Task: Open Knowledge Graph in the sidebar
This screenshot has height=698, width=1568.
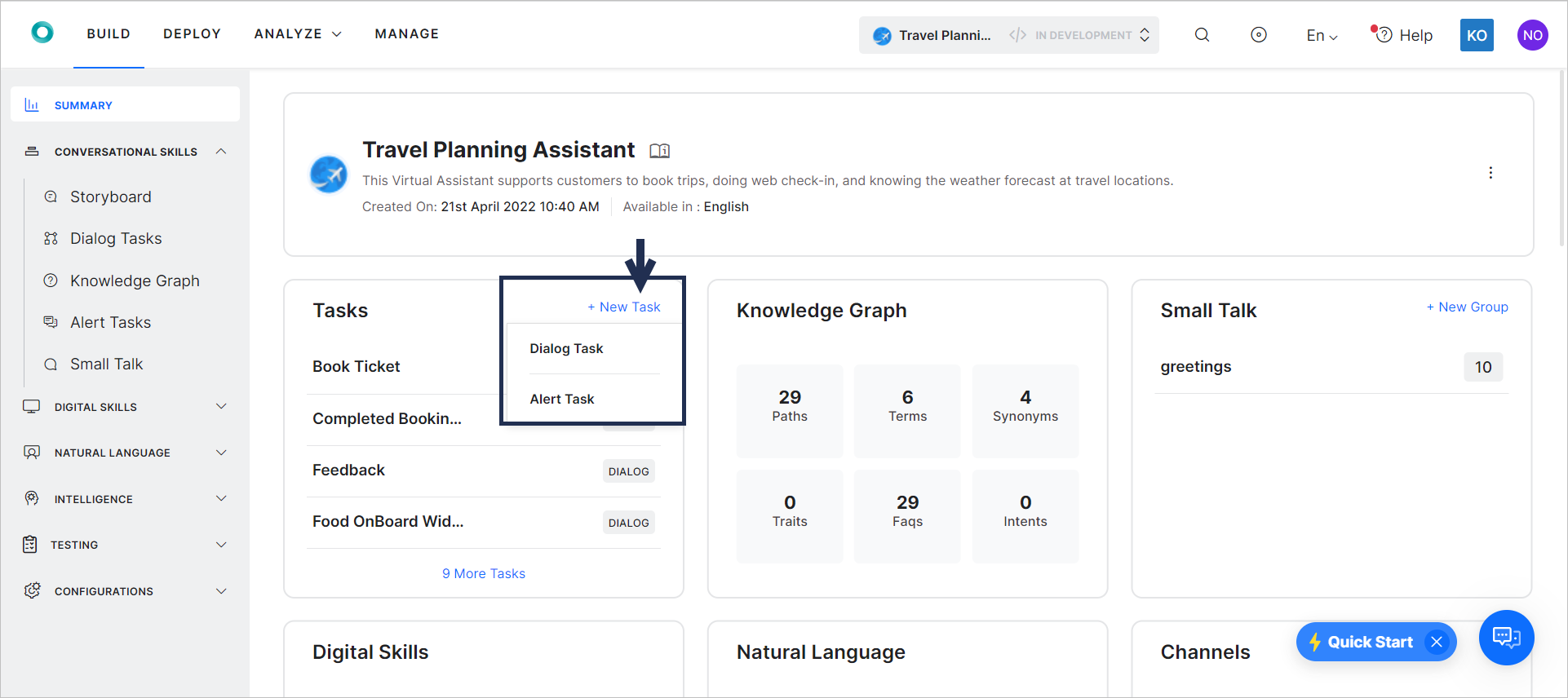Action: click(x=135, y=281)
